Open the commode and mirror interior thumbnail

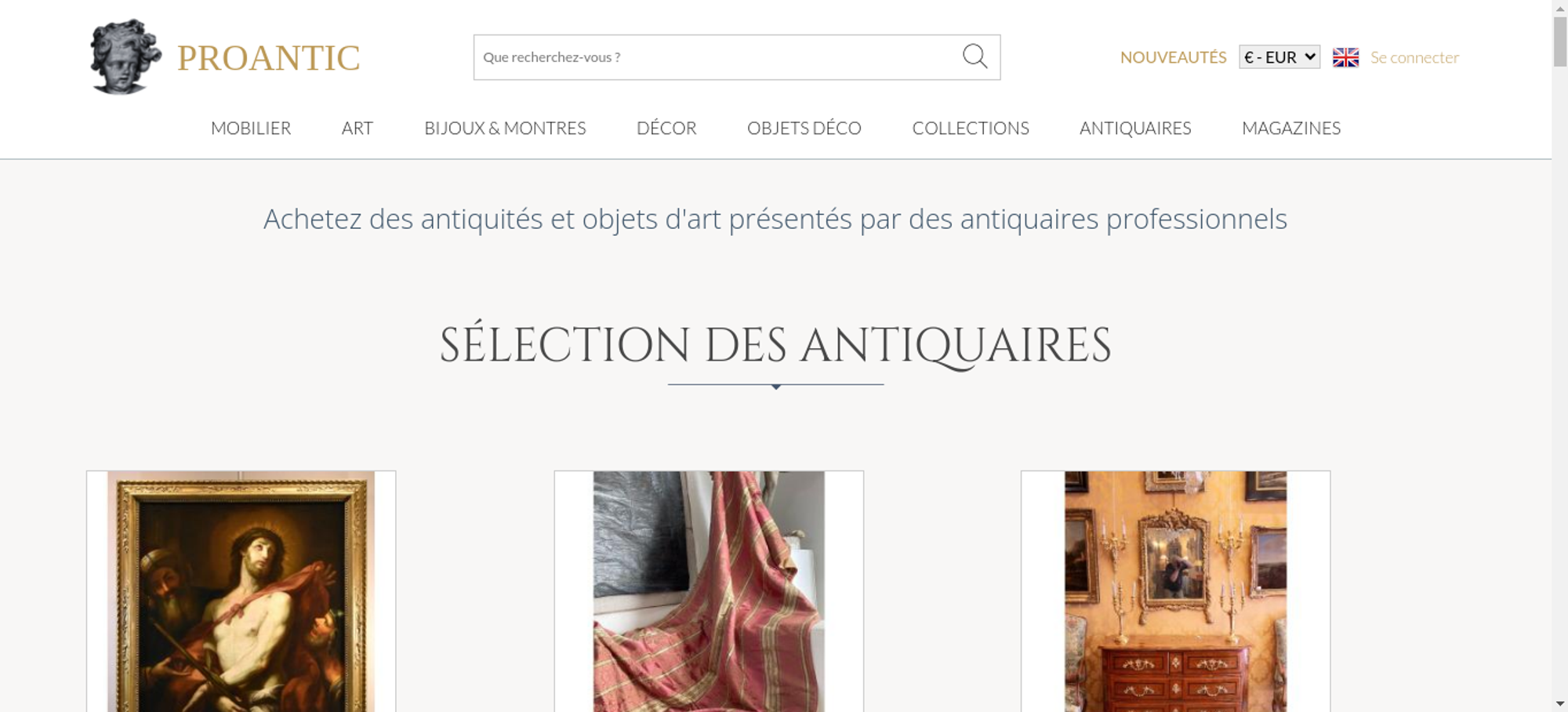tap(1175, 591)
